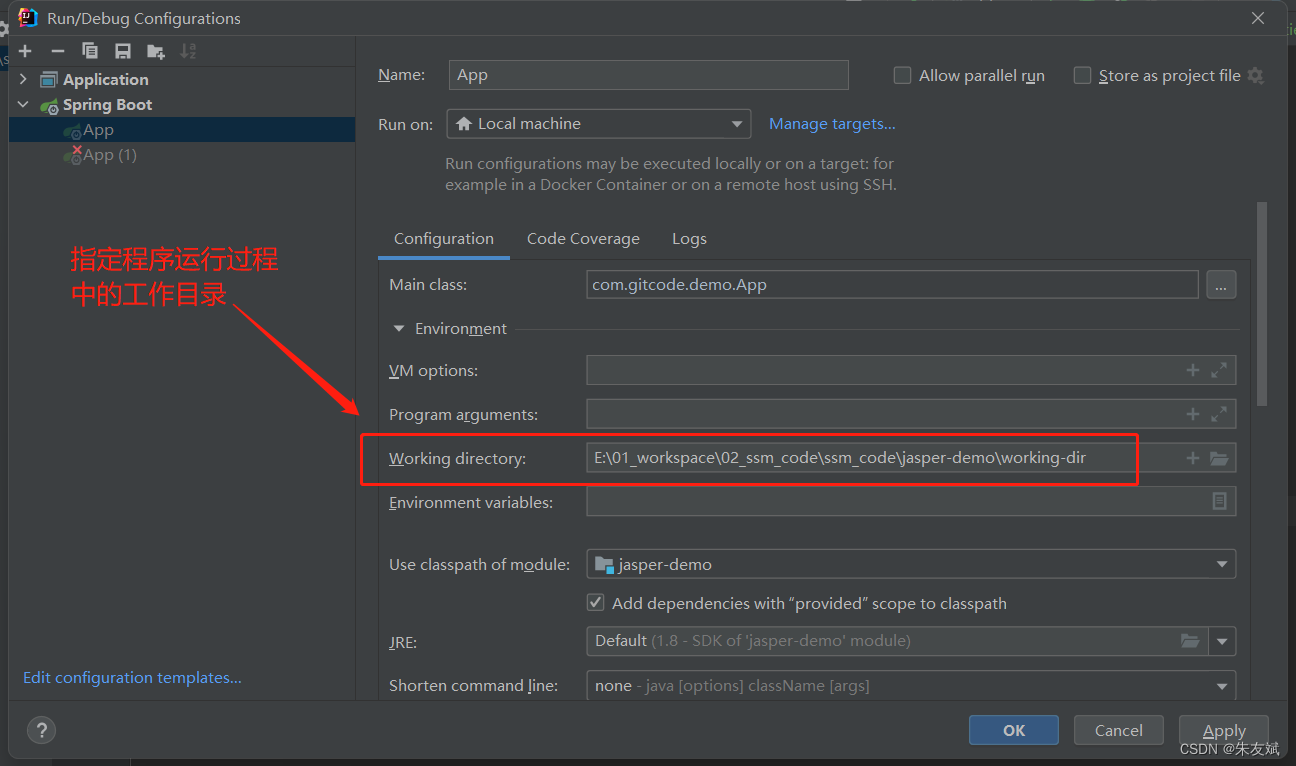Browse folder for Working directory
Image resolution: width=1296 pixels, height=766 pixels.
click(x=1218, y=458)
